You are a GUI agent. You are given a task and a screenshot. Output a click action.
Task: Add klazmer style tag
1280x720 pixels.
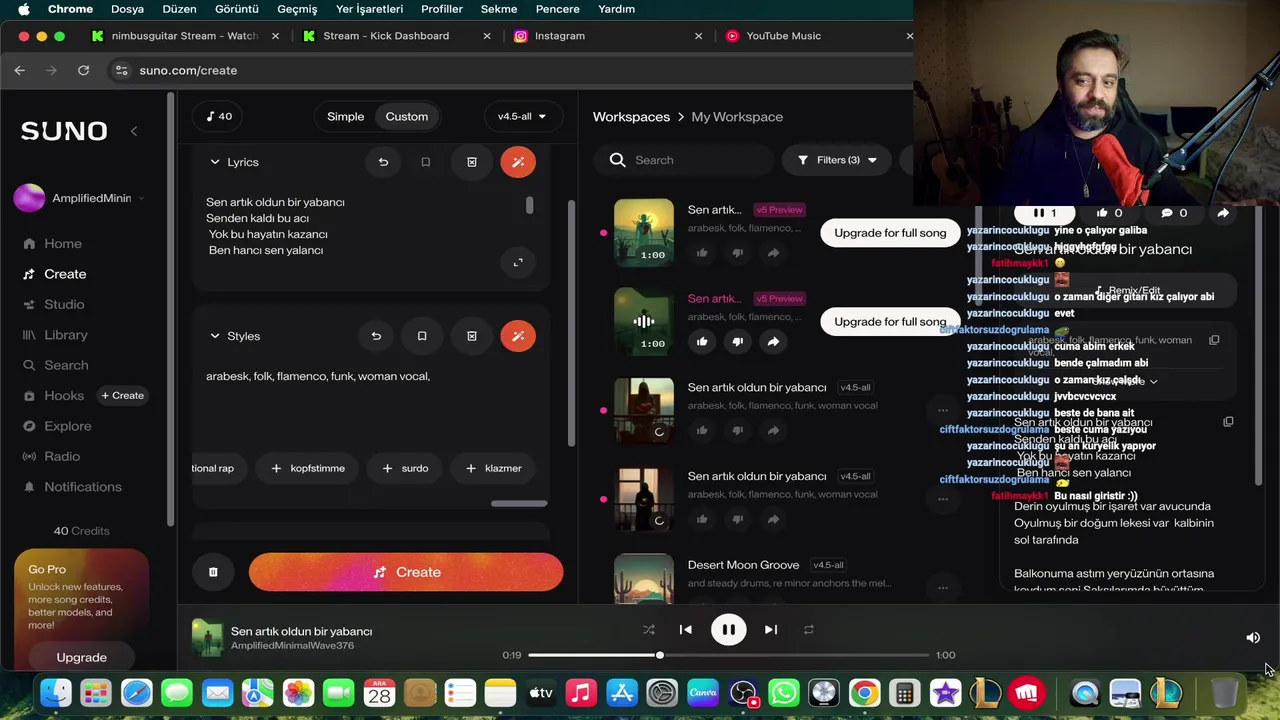coord(493,468)
